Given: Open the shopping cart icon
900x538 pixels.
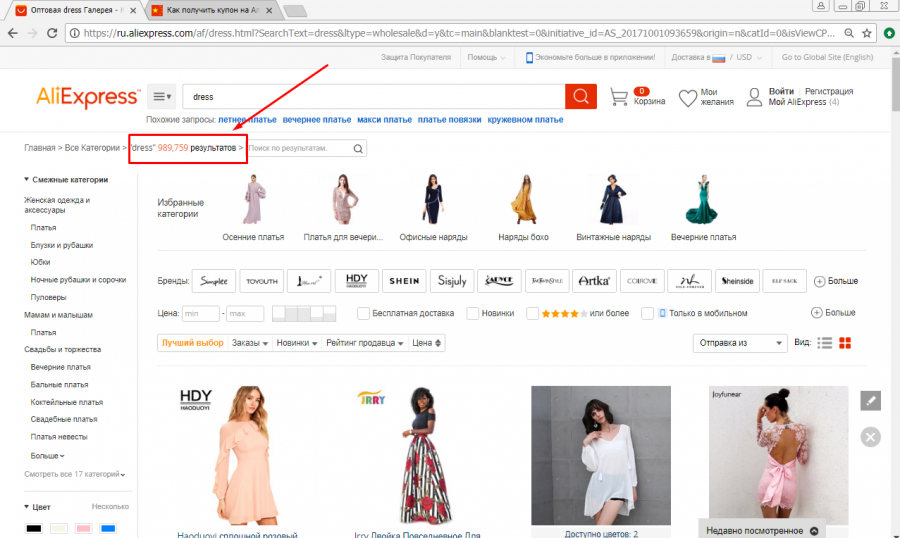Looking at the screenshot, I should pyautogui.click(x=619, y=97).
